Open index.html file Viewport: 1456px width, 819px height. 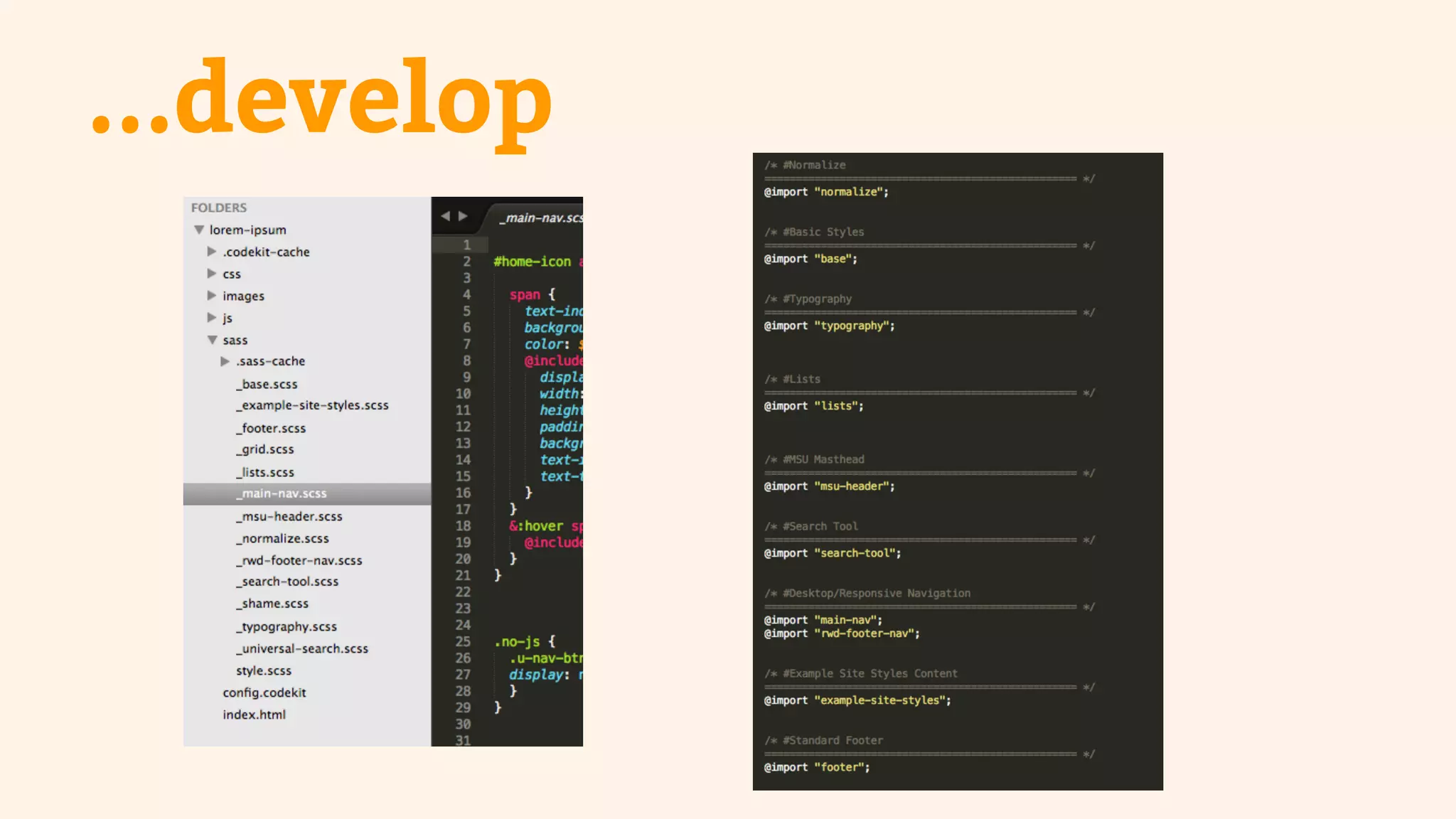(x=254, y=714)
